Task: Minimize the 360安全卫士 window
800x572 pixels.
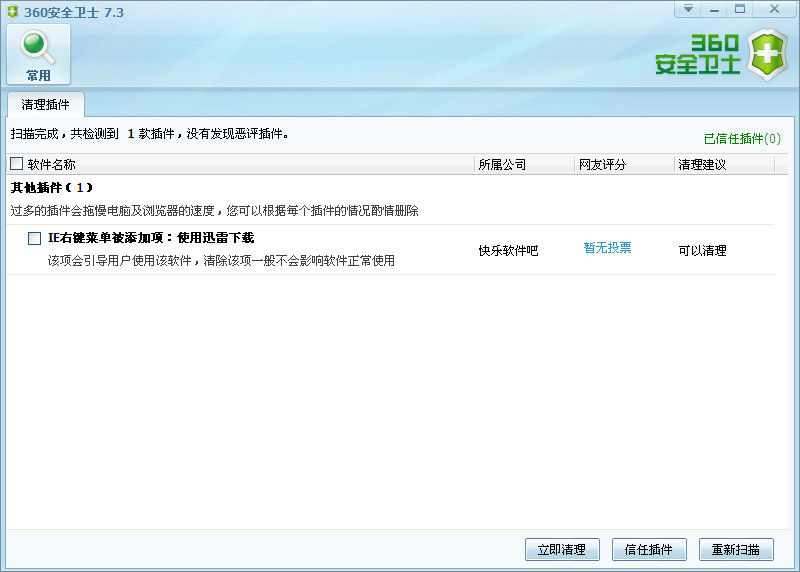Action: click(714, 9)
